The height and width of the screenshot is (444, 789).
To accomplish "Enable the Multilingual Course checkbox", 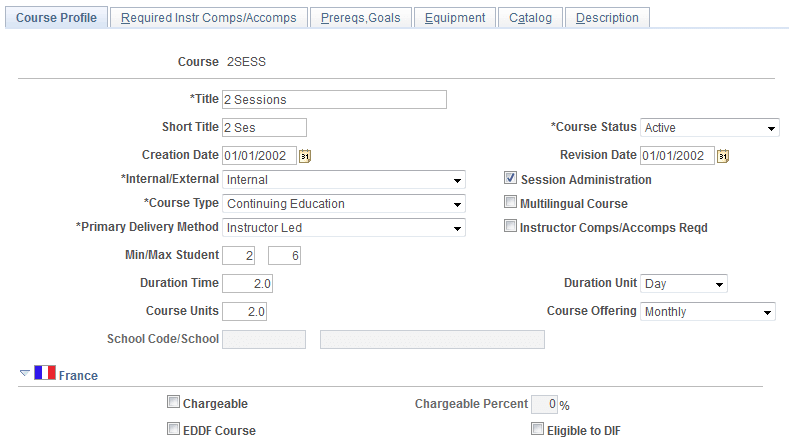I will pos(510,202).
